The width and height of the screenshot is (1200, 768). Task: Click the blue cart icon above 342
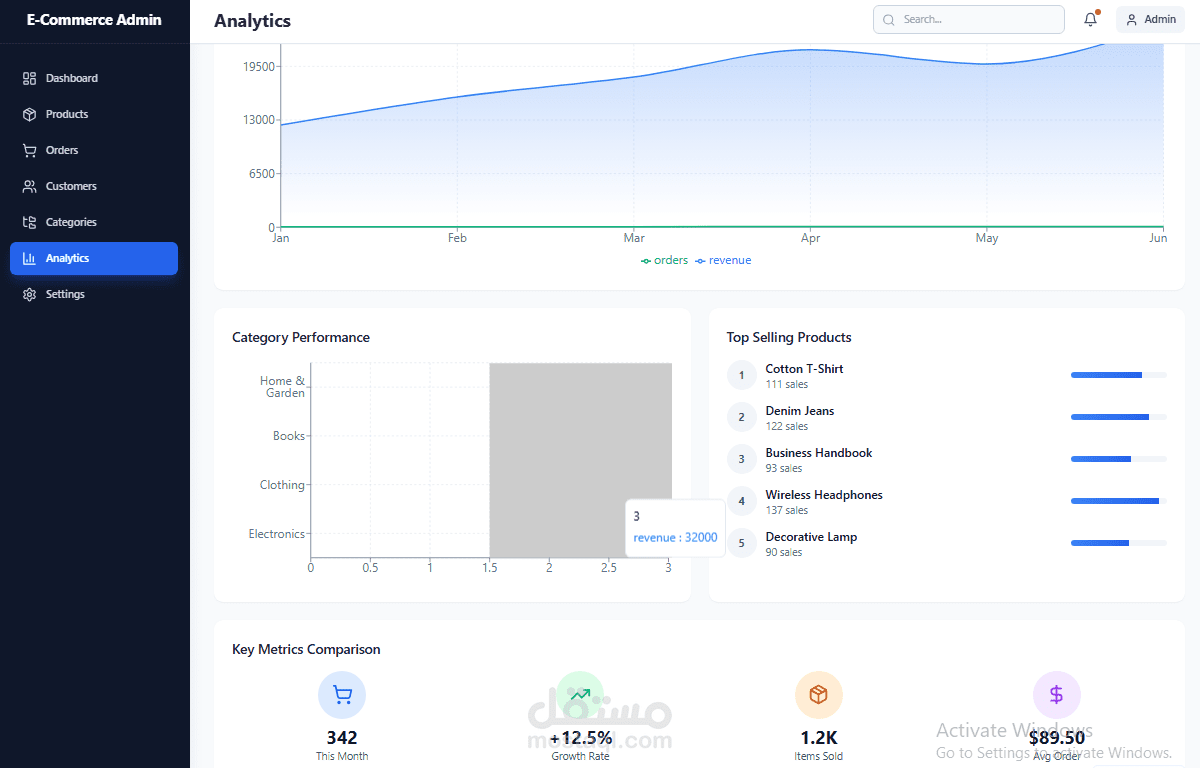342,695
